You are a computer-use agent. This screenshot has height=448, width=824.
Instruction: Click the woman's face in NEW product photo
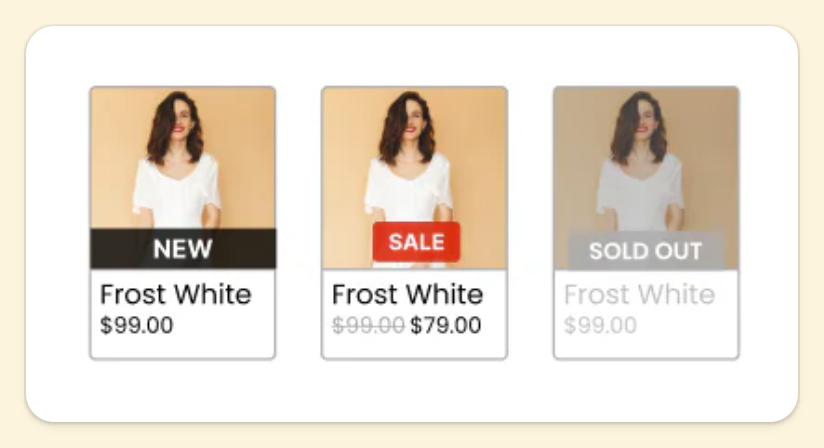coord(177,118)
